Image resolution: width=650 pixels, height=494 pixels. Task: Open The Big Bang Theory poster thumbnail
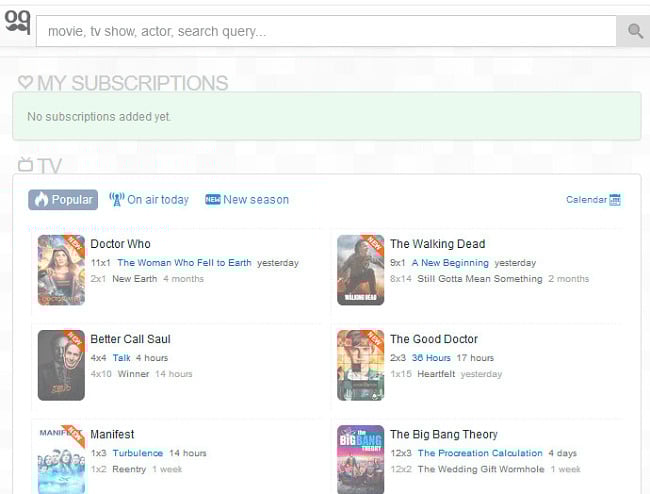click(361, 459)
